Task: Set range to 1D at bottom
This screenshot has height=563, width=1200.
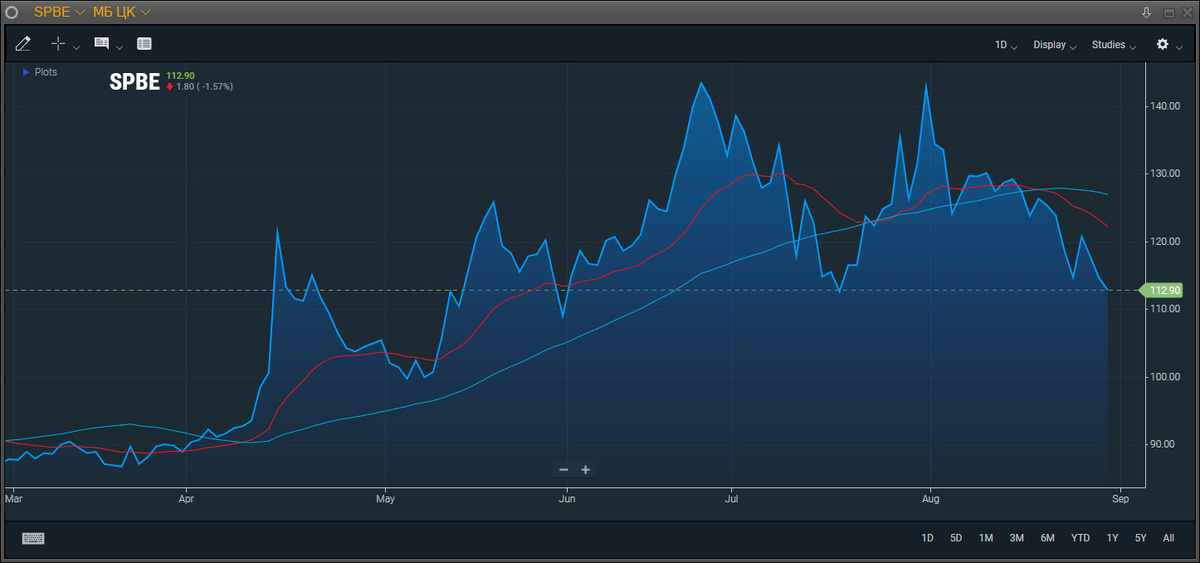Action: tap(927, 538)
